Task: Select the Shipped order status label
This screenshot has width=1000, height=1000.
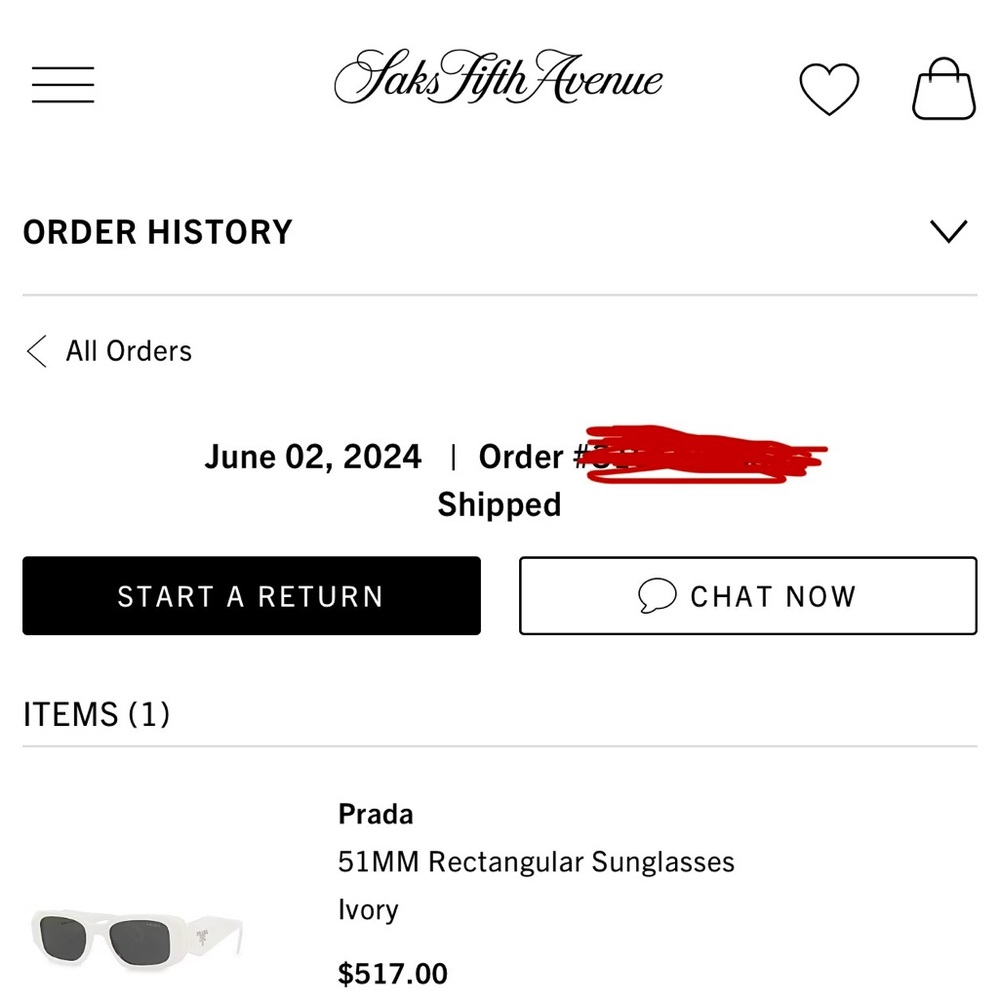Action: pos(499,504)
